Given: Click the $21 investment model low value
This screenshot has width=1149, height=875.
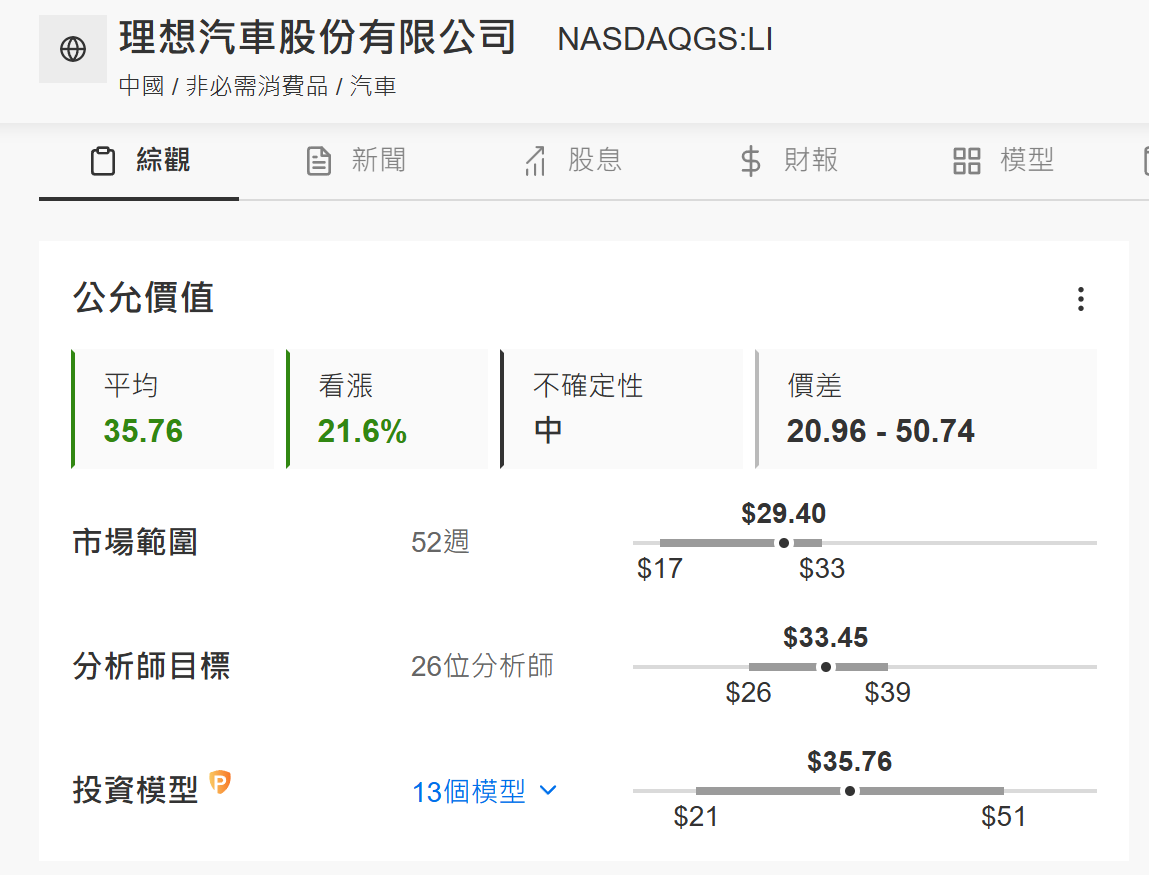Looking at the screenshot, I should coord(695,816).
